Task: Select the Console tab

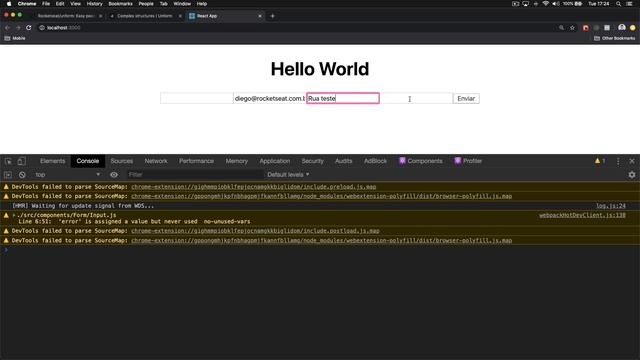Action: point(88,161)
